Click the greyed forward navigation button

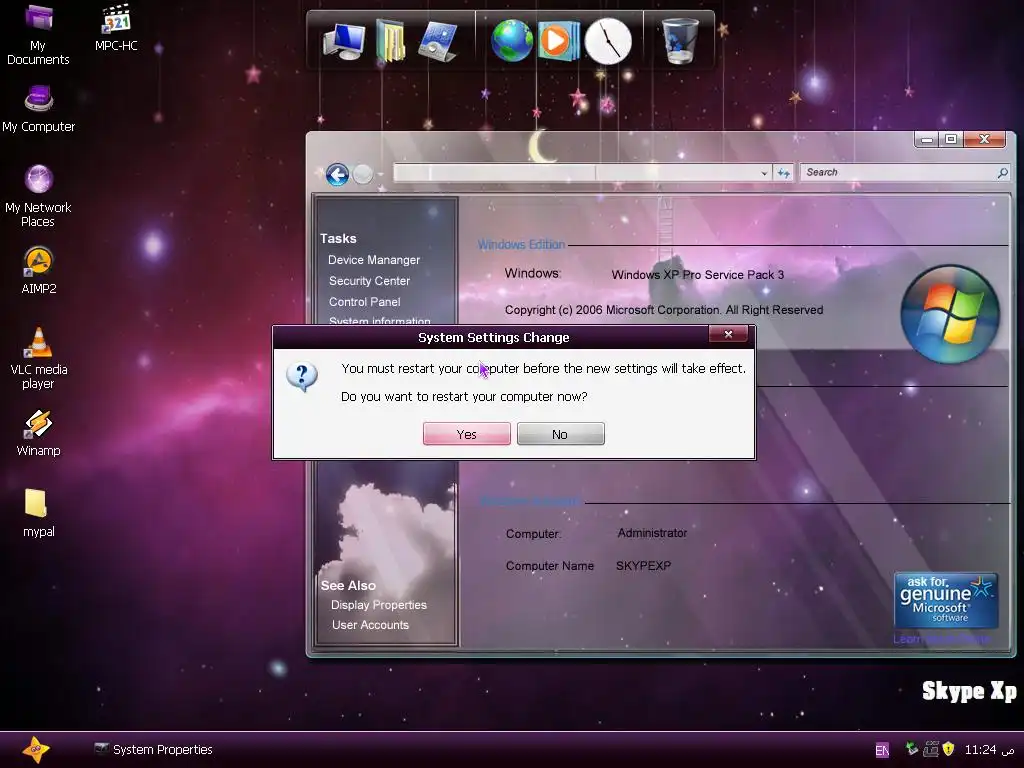tap(362, 174)
